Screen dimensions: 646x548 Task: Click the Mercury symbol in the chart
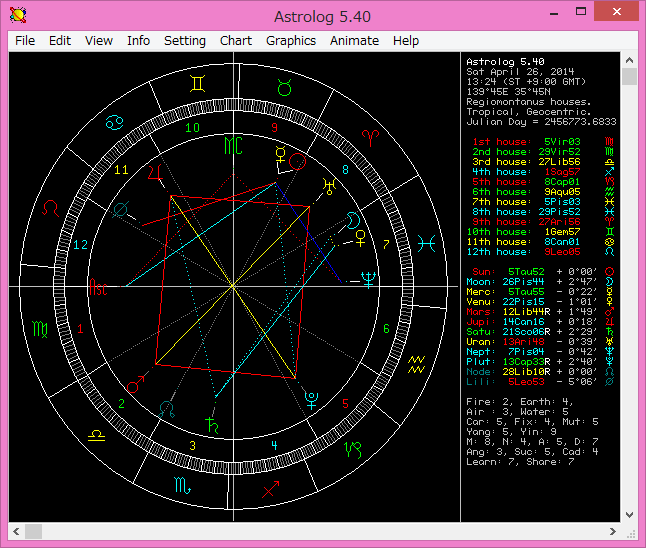[281, 155]
